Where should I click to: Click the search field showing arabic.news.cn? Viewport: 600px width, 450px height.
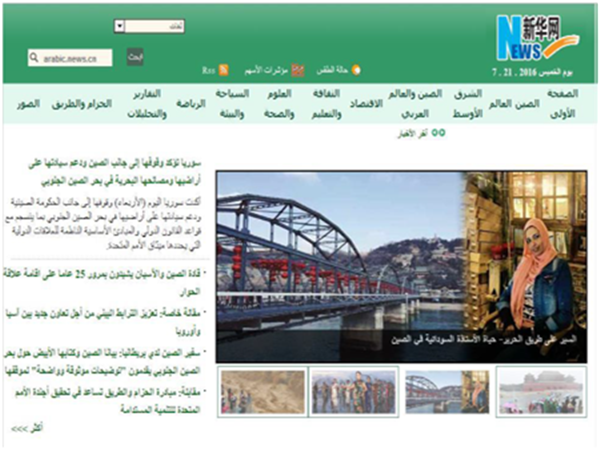click(x=70, y=58)
